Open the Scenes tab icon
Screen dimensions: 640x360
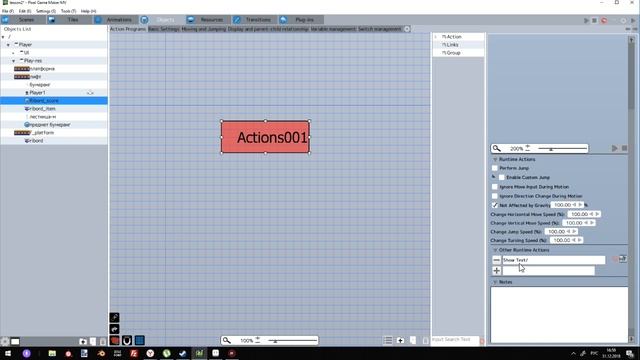click(5, 20)
